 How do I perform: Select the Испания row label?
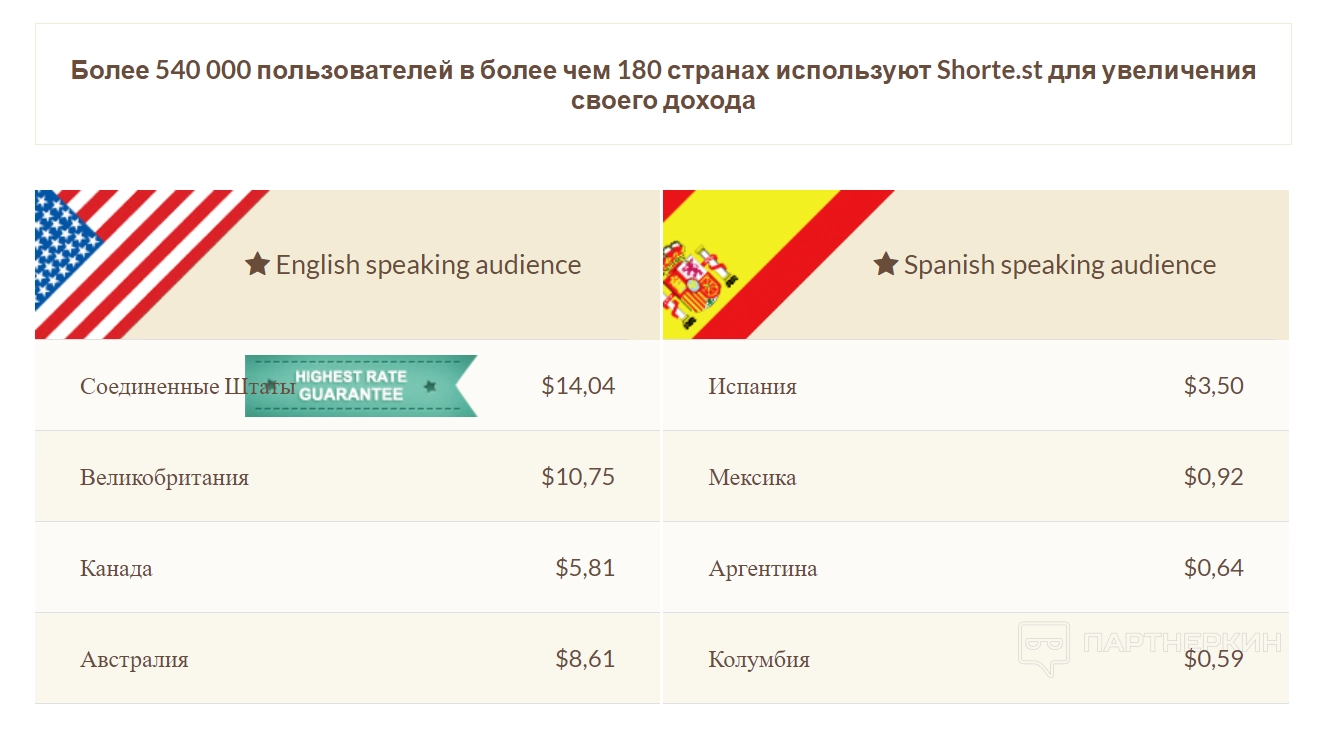point(752,387)
